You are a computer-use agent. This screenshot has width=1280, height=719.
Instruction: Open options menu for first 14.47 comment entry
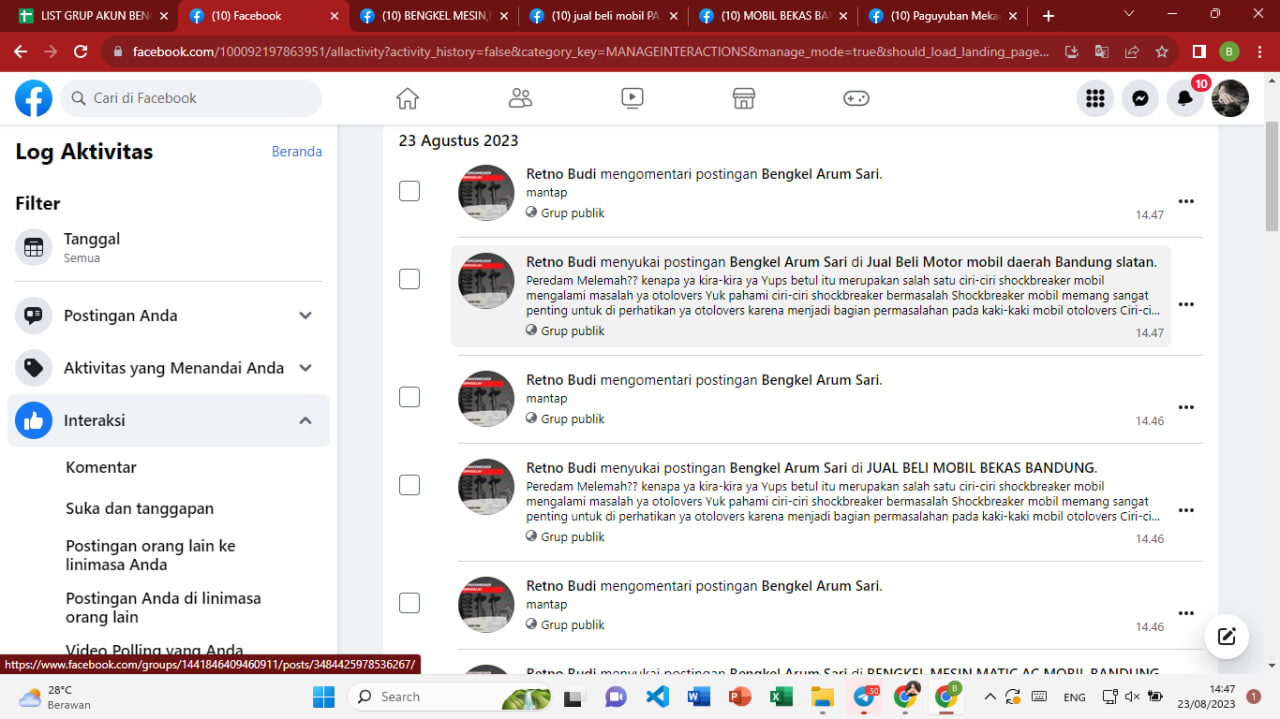pyautogui.click(x=1186, y=201)
